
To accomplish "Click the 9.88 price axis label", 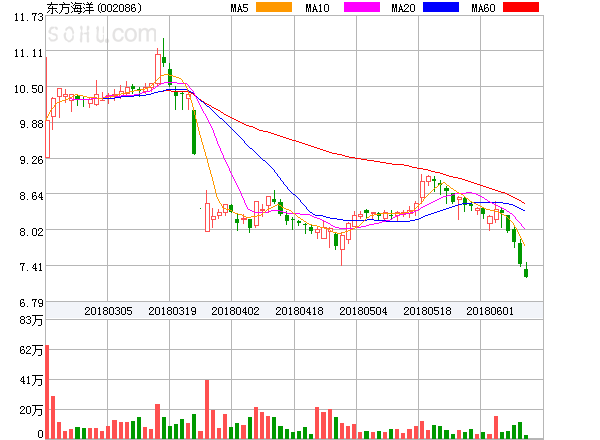I will 31,124.
